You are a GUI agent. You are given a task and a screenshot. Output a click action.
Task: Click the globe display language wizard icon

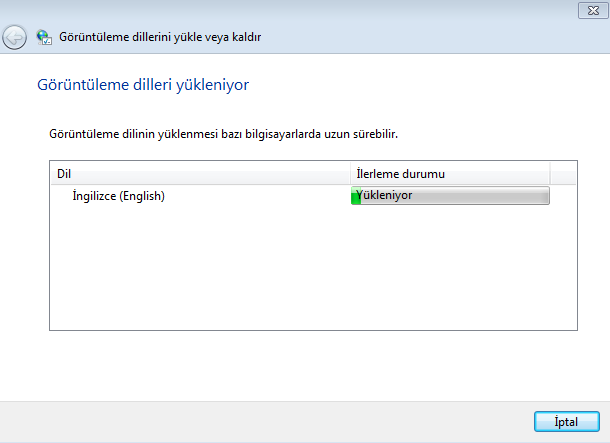(44, 37)
